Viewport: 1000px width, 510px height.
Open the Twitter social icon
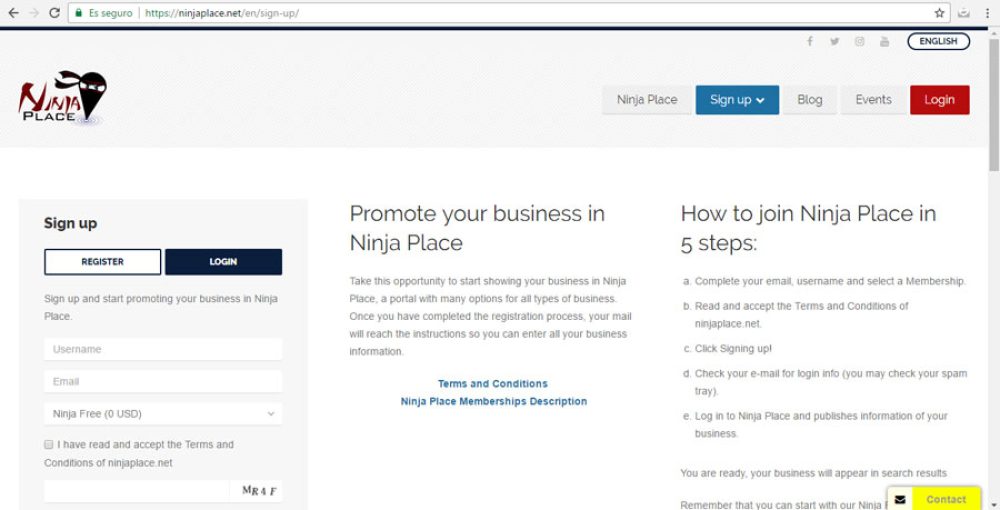point(834,42)
